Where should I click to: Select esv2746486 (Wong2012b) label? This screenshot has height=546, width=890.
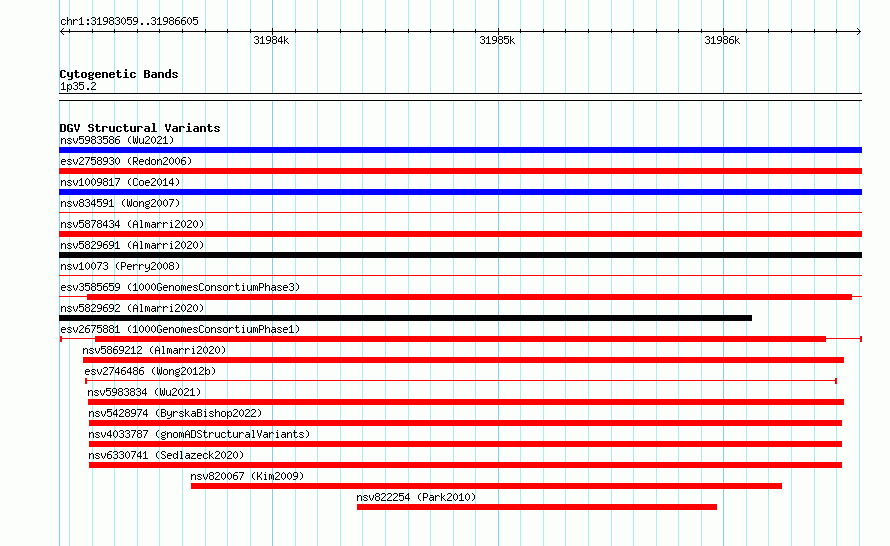coord(150,371)
